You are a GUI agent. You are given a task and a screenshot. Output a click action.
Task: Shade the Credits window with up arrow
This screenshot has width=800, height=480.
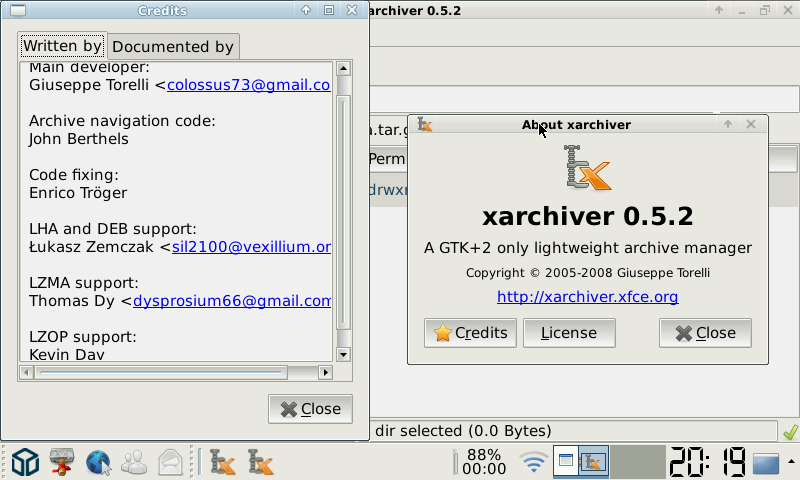pos(306,10)
